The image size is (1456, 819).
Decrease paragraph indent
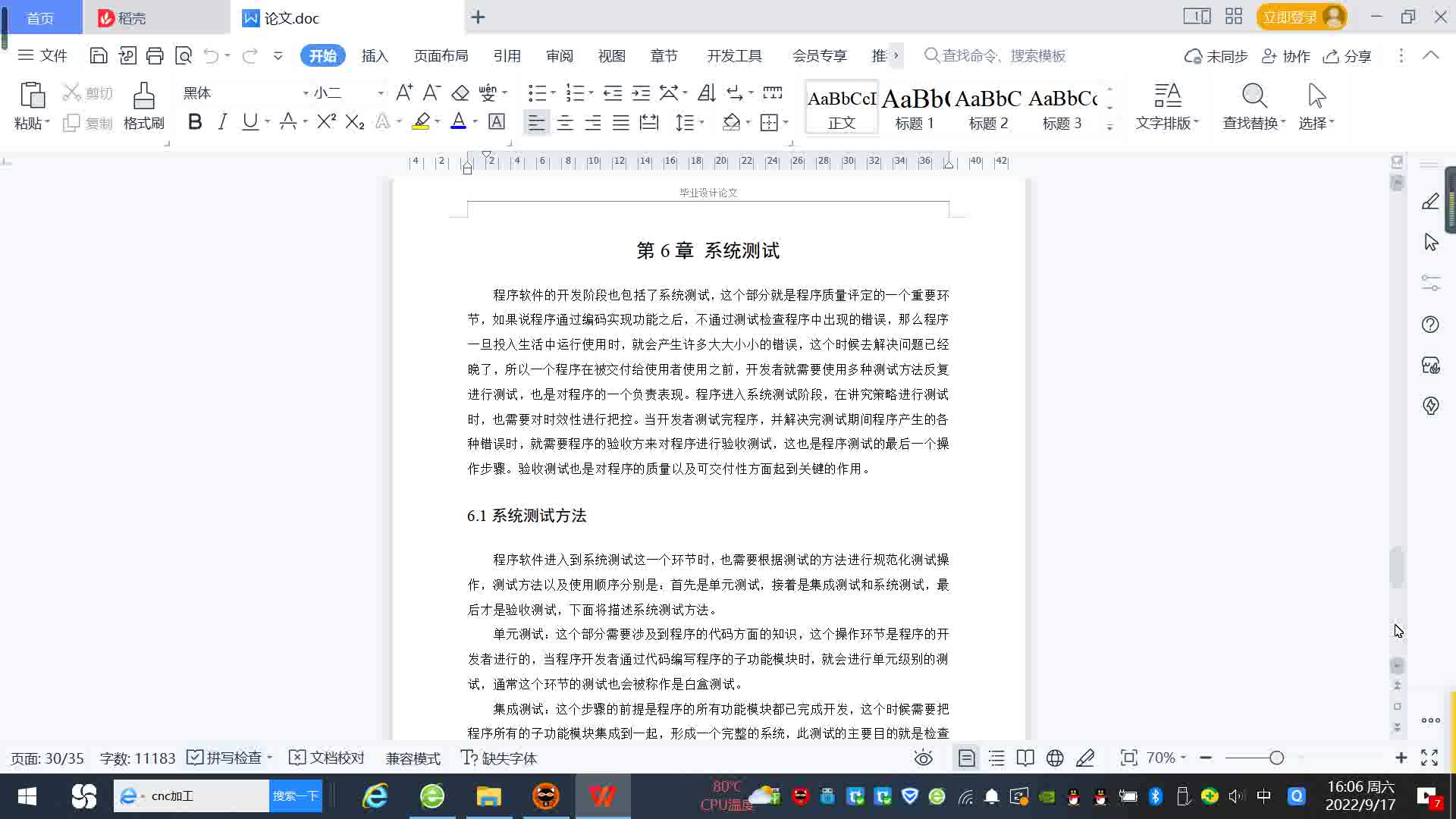click(613, 93)
